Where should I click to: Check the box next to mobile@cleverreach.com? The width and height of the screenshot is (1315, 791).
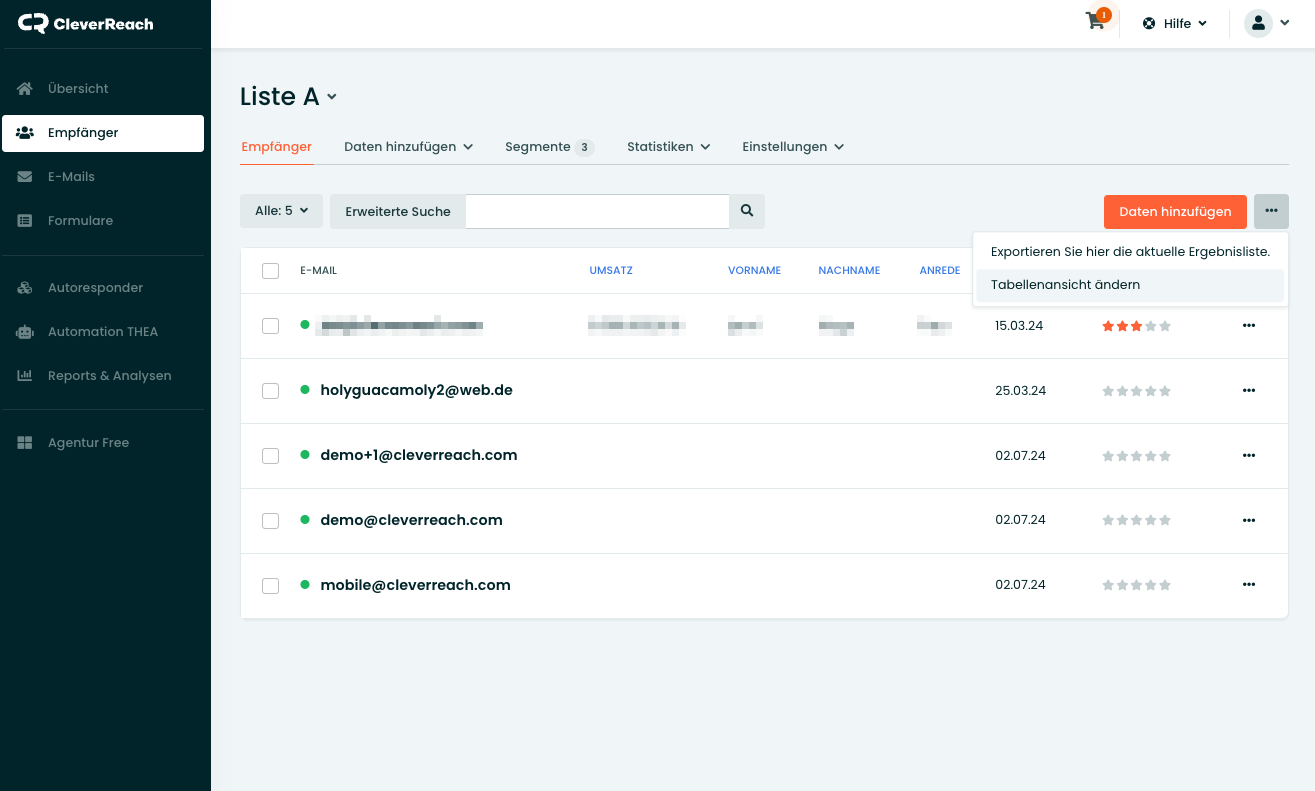point(270,586)
